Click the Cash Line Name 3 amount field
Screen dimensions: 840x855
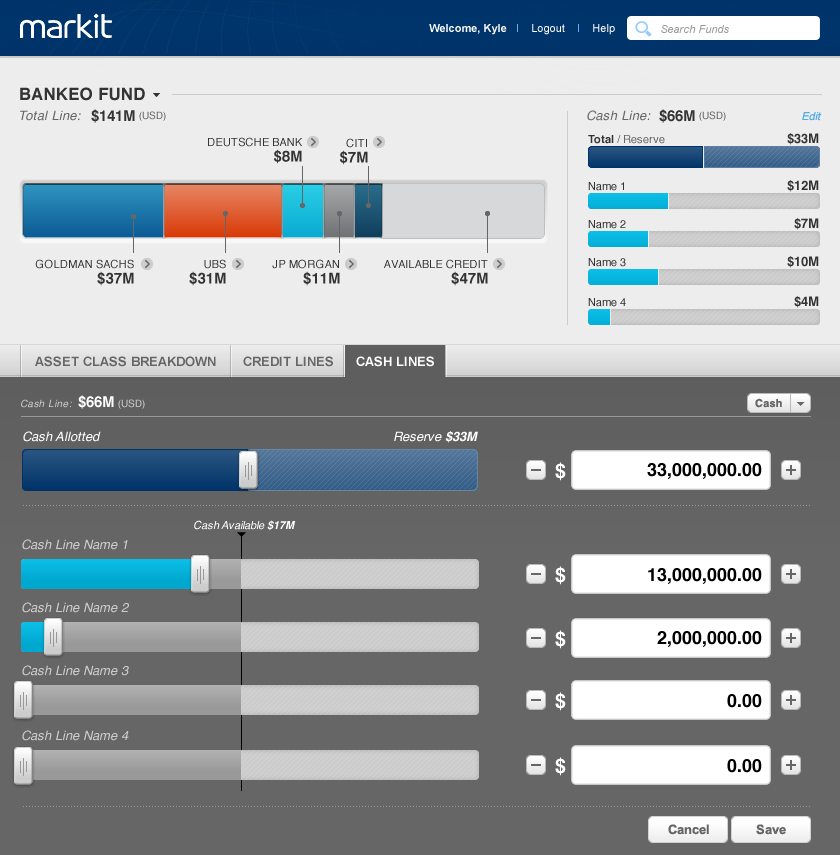click(670, 700)
